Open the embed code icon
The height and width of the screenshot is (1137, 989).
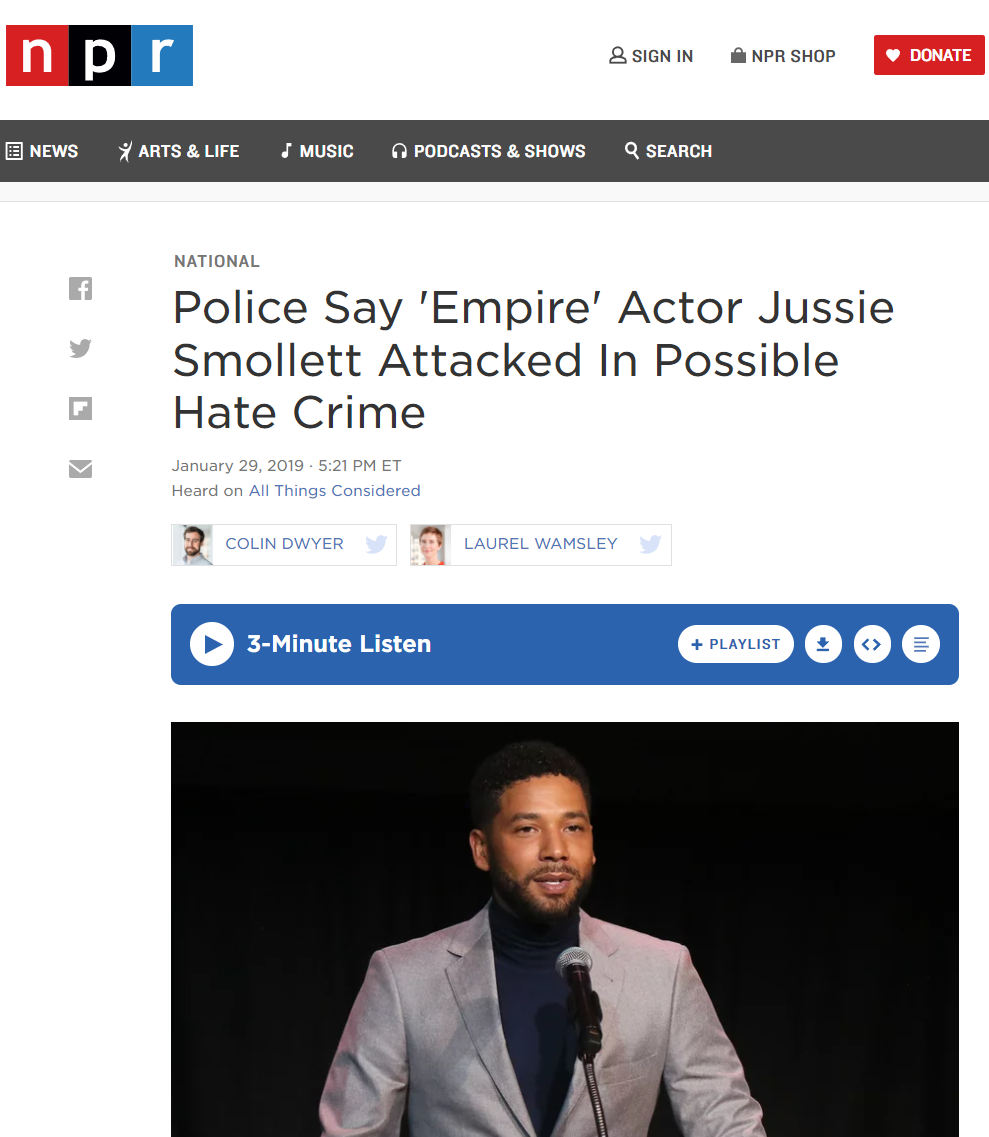[872, 644]
